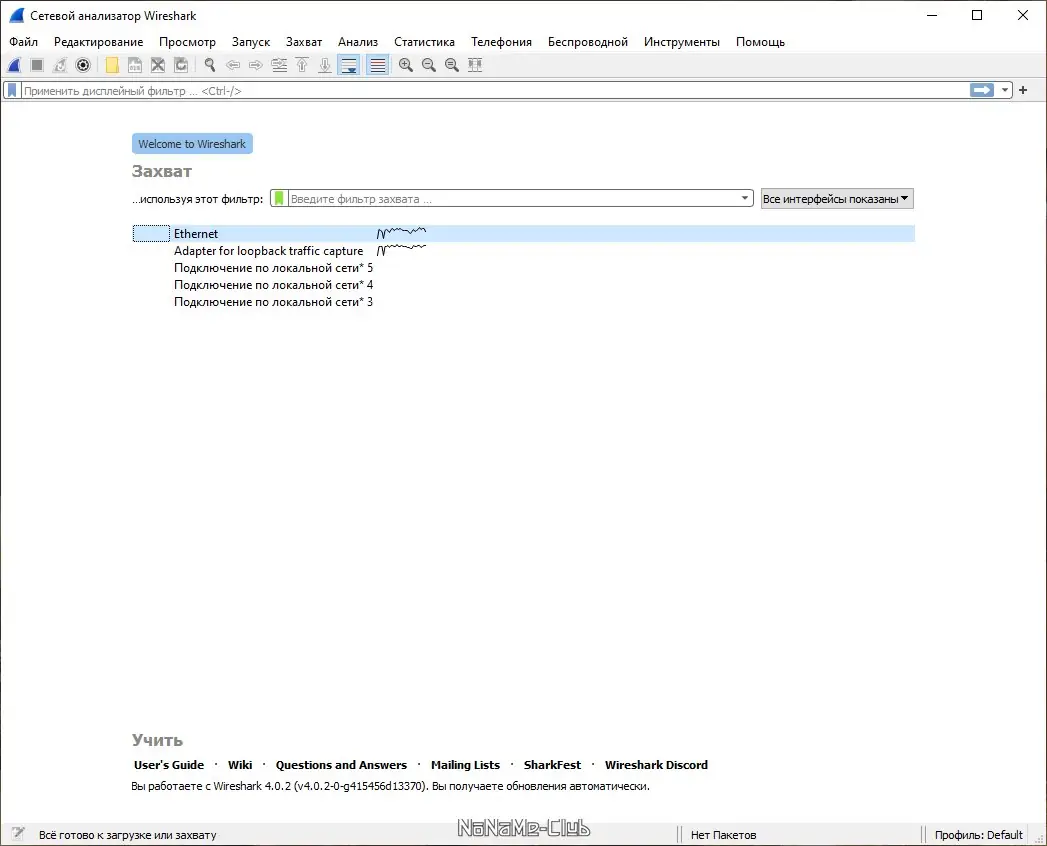1047x846 pixels.
Task: Select Подключение по локальной сети* 3
Action: coord(524,302)
